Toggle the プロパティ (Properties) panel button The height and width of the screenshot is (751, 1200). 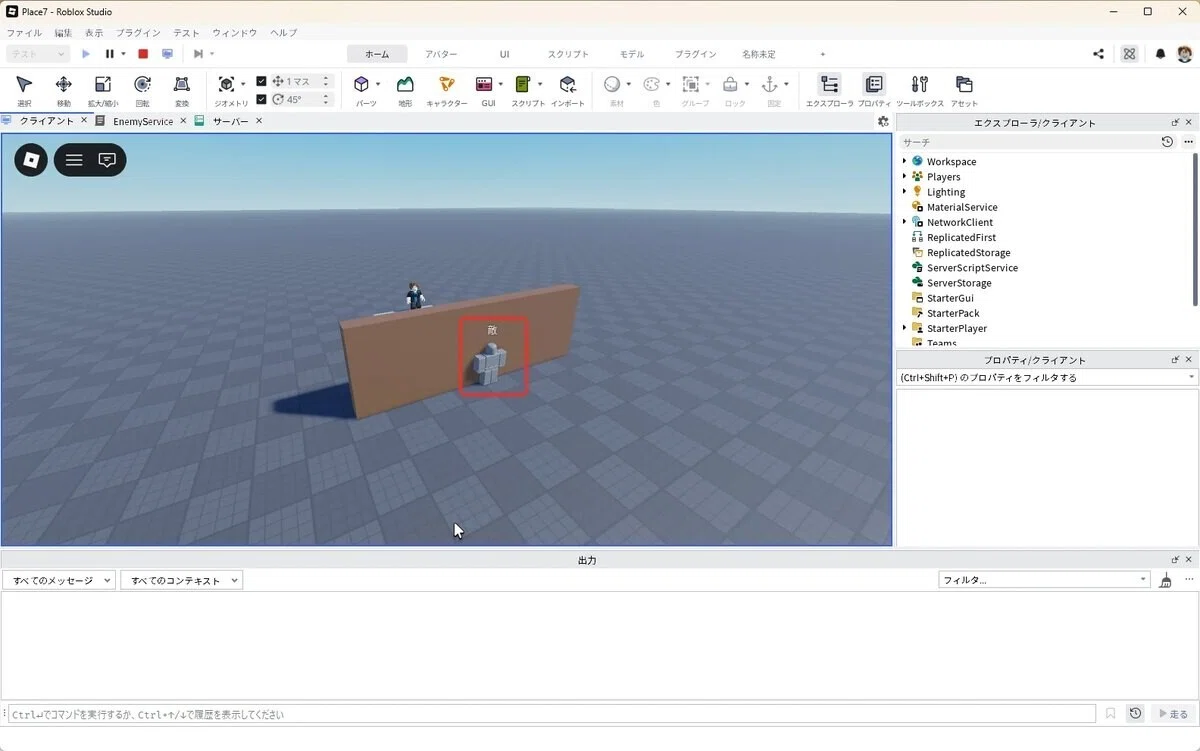(874, 90)
